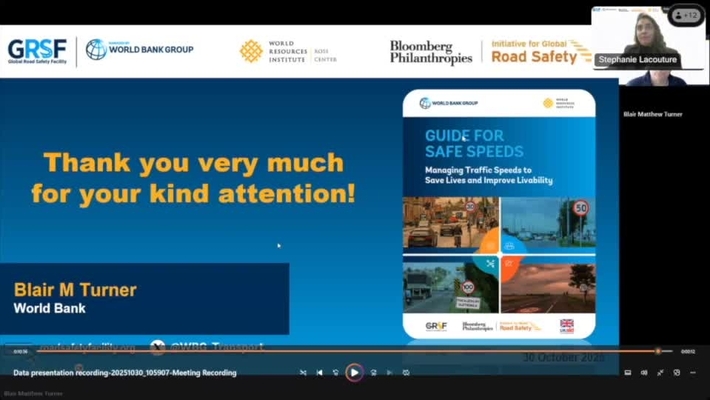
Task: Click the GRSF logo in the slide header
Action: pyautogui.click(x=37, y=51)
